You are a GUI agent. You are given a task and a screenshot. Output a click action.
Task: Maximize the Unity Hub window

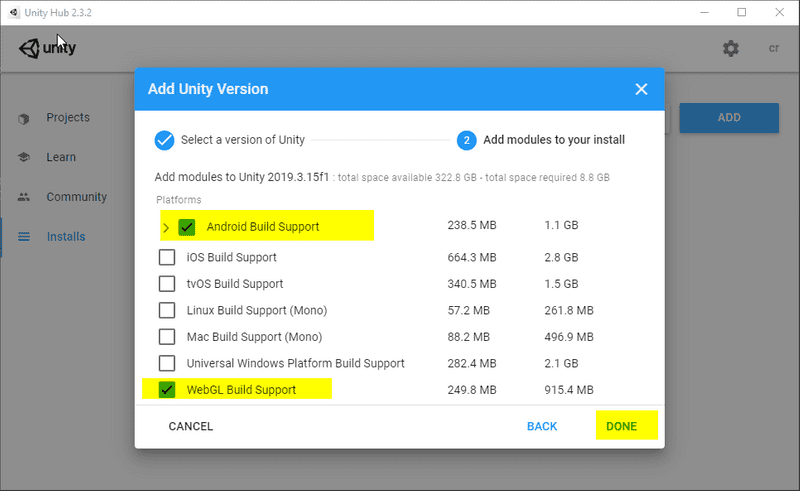pyautogui.click(x=742, y=12)
